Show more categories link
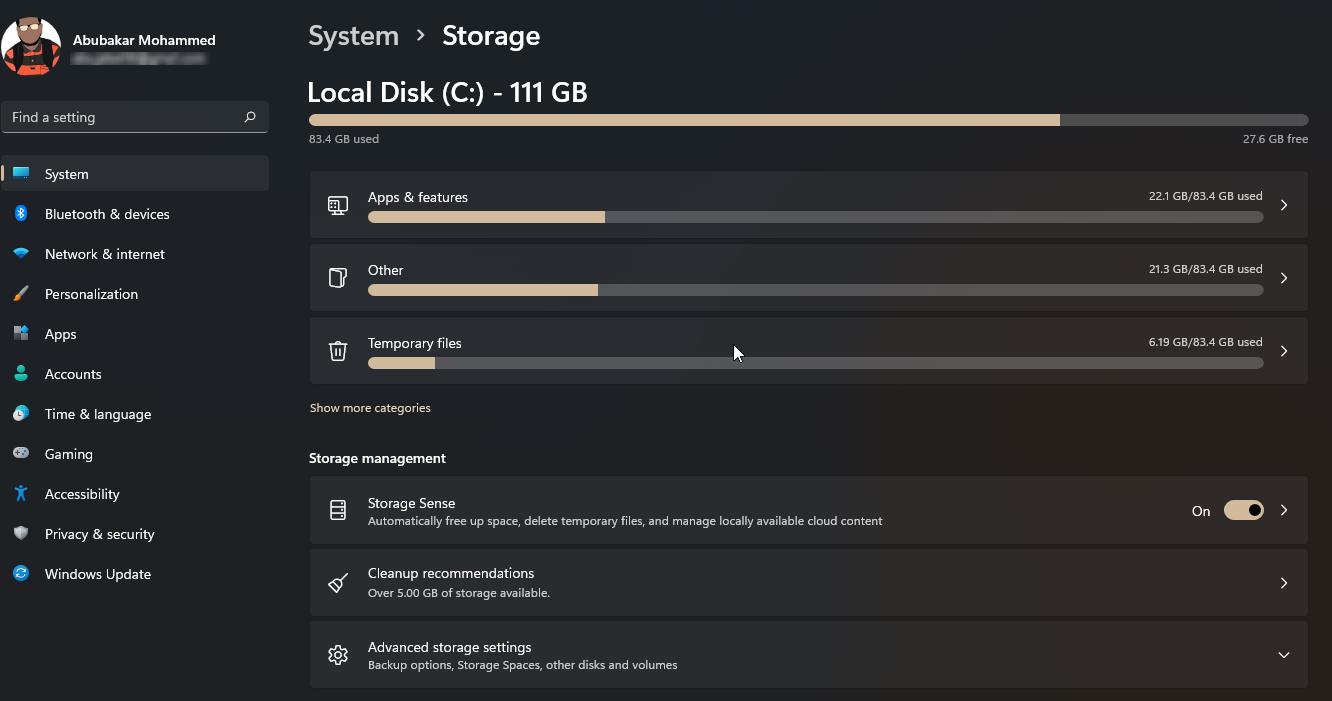 point(370,408)
